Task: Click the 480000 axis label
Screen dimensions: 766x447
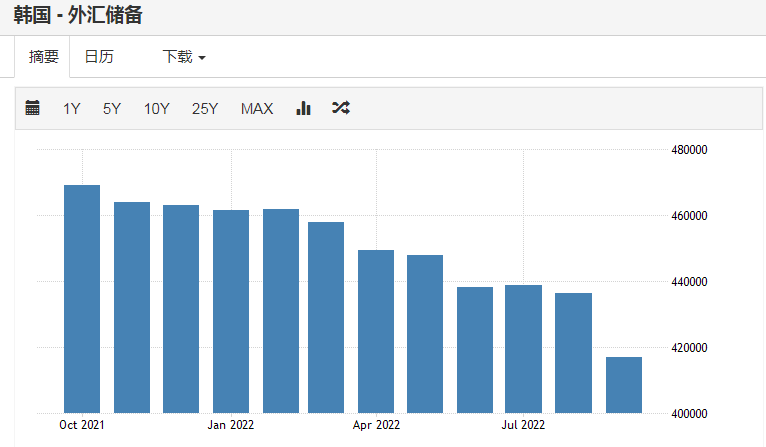Action: 689,149
